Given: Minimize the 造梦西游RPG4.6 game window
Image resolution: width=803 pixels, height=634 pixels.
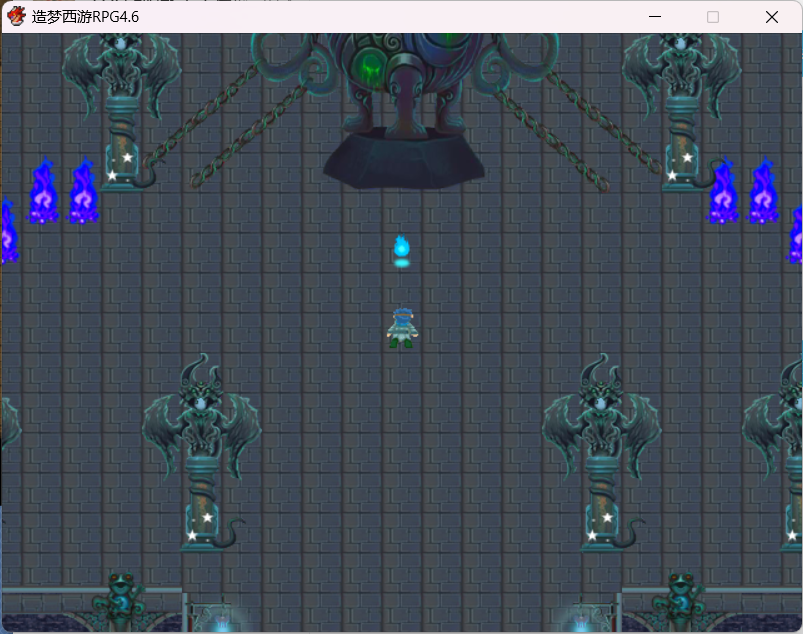Looking at the screenshot, I should (654, 17).
